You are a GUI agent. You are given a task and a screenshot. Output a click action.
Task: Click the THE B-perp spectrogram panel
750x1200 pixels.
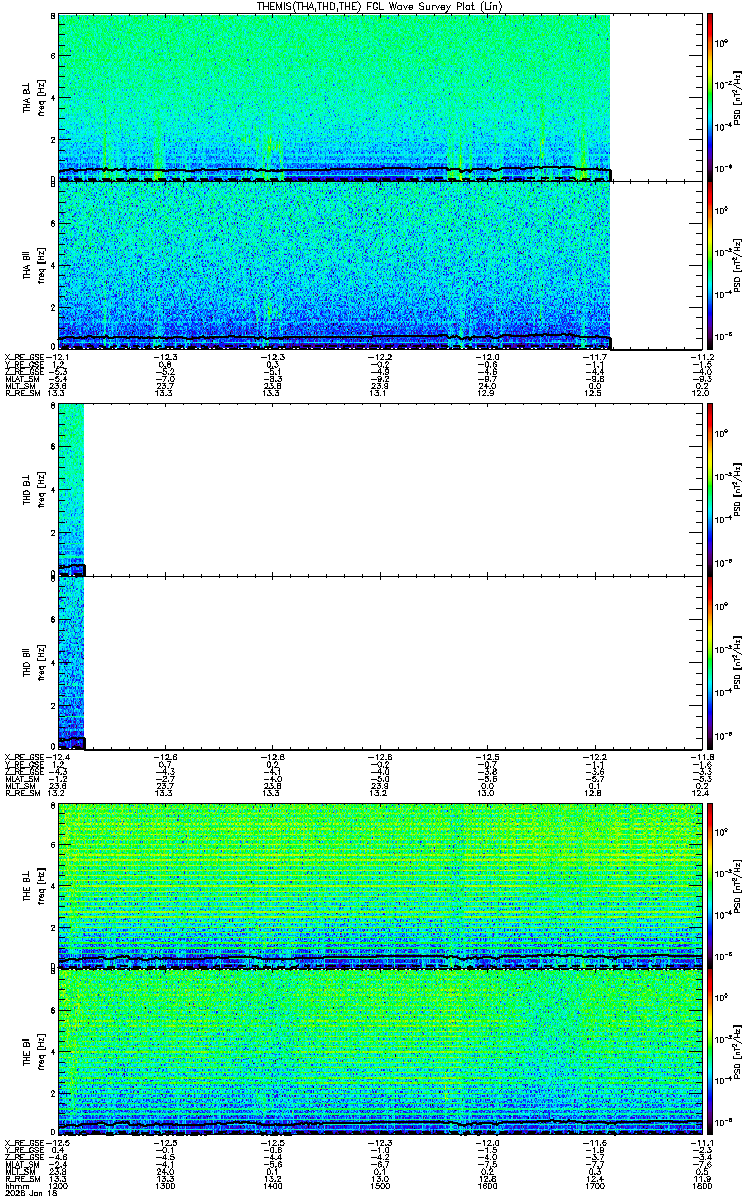click(381, 885)
